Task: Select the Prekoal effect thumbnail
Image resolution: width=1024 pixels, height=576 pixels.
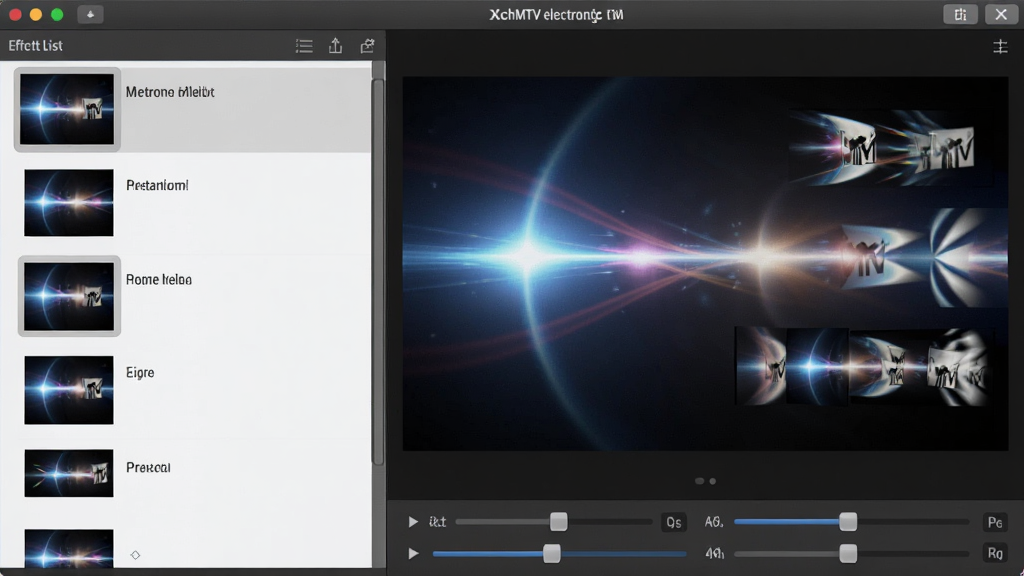Action: (x=69, y=473)
